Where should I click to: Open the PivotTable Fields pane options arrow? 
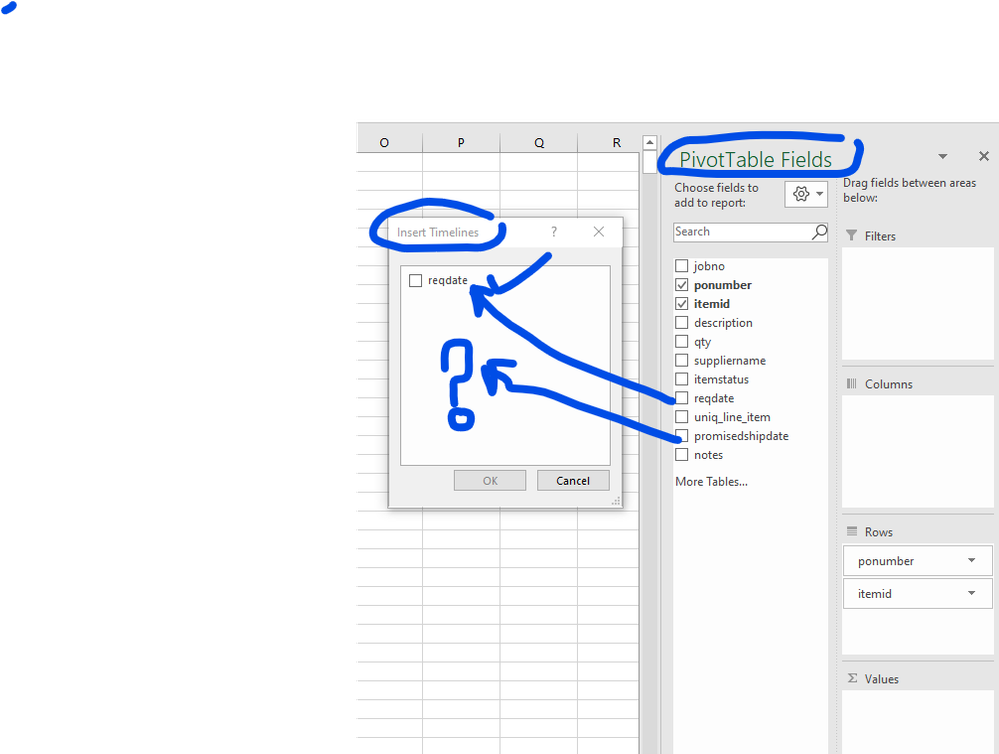click(941, 156)
